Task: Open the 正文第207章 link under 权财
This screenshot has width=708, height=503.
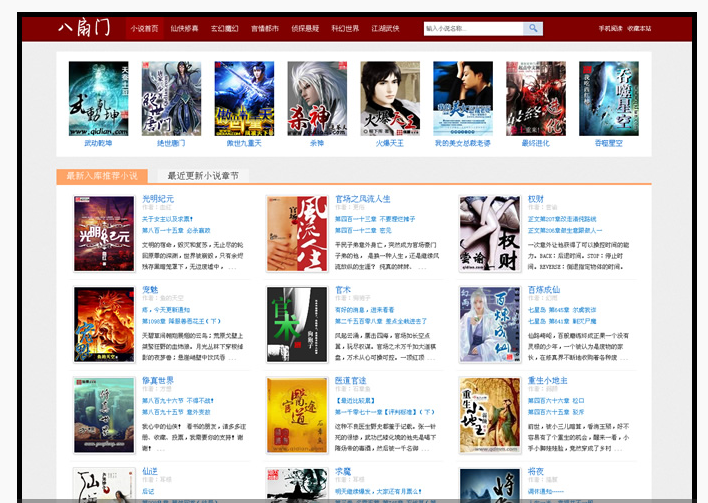Action: pos(562,219)
